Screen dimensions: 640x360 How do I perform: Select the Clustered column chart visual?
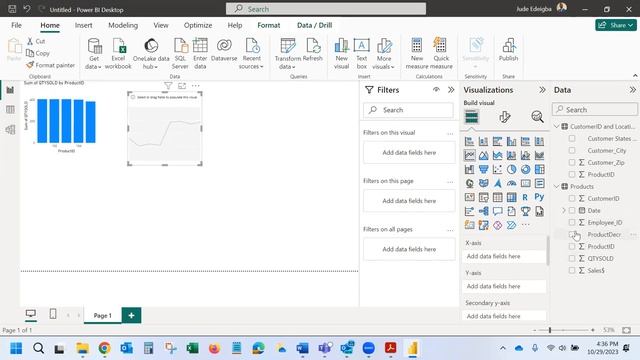[511, 141]
